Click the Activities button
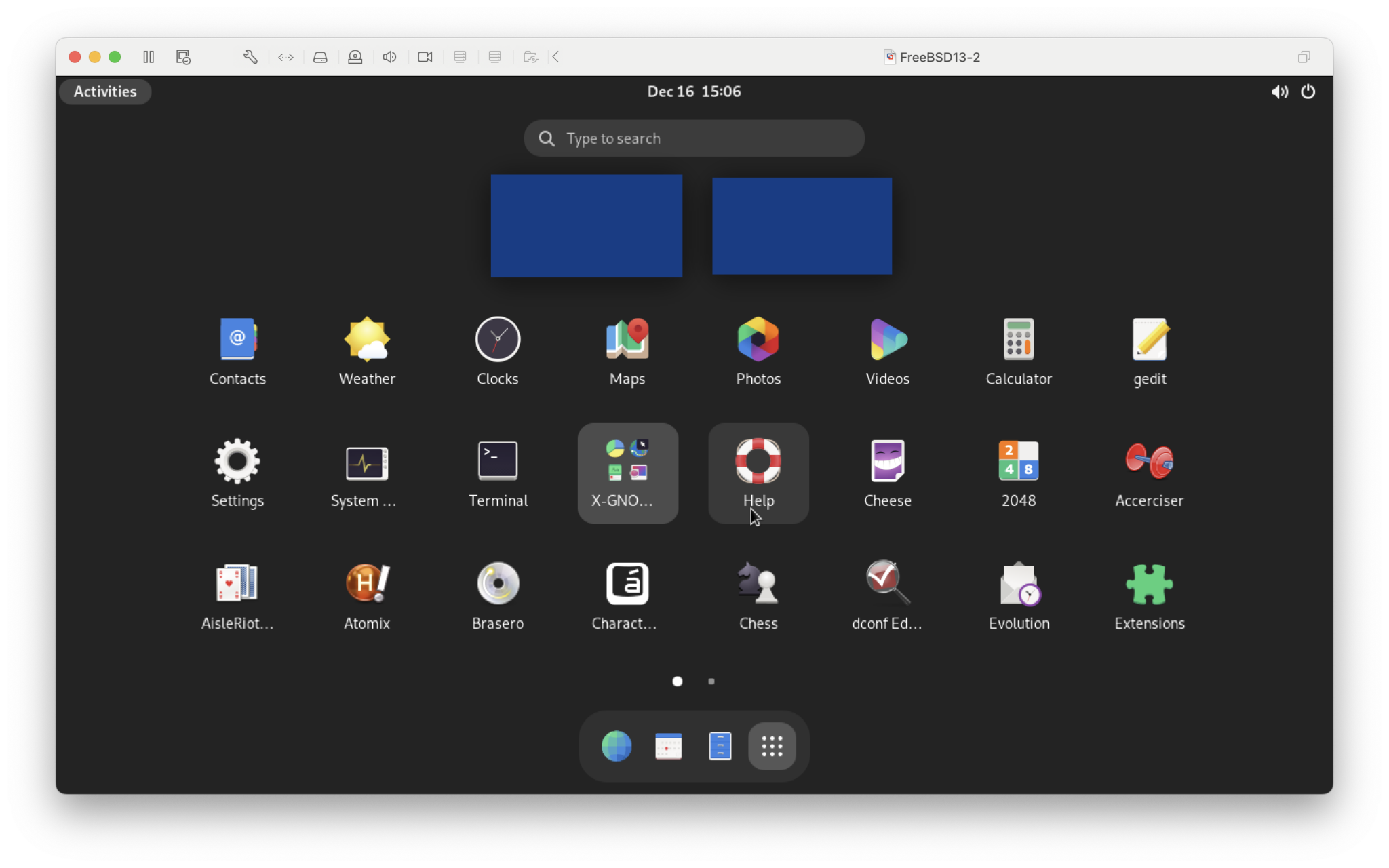 105,92
